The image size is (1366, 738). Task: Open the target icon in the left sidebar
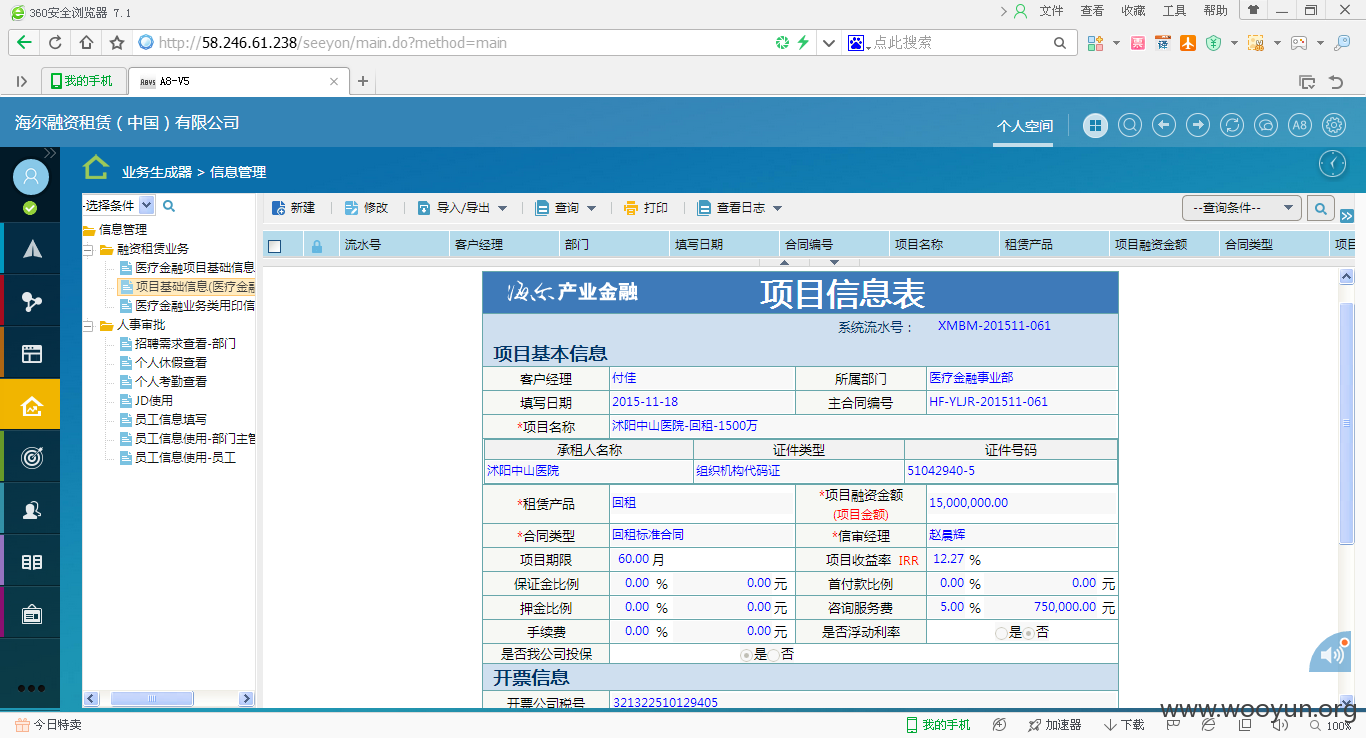point(31,457)
